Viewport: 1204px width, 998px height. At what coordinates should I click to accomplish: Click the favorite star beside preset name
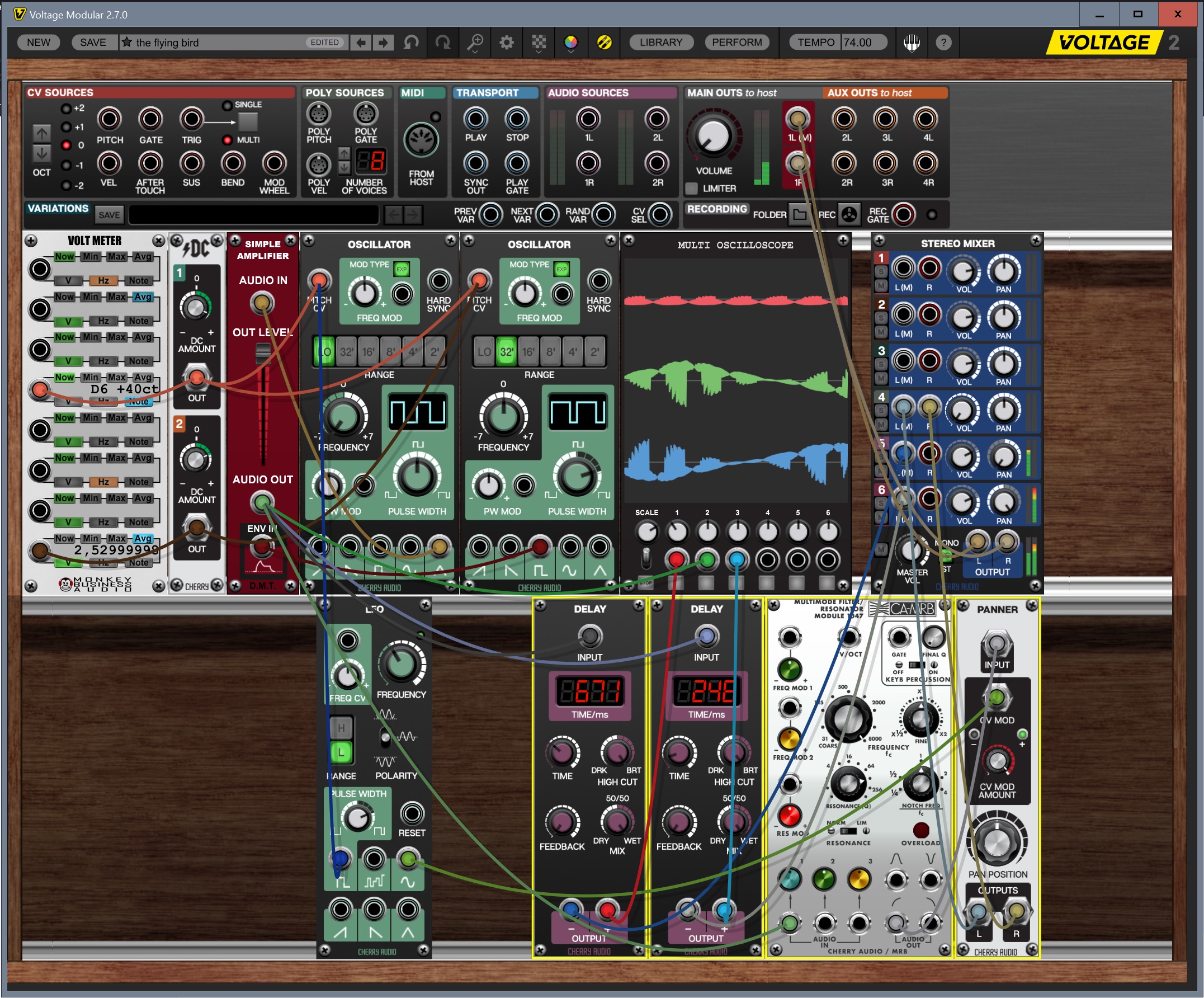tap(128, 43)
